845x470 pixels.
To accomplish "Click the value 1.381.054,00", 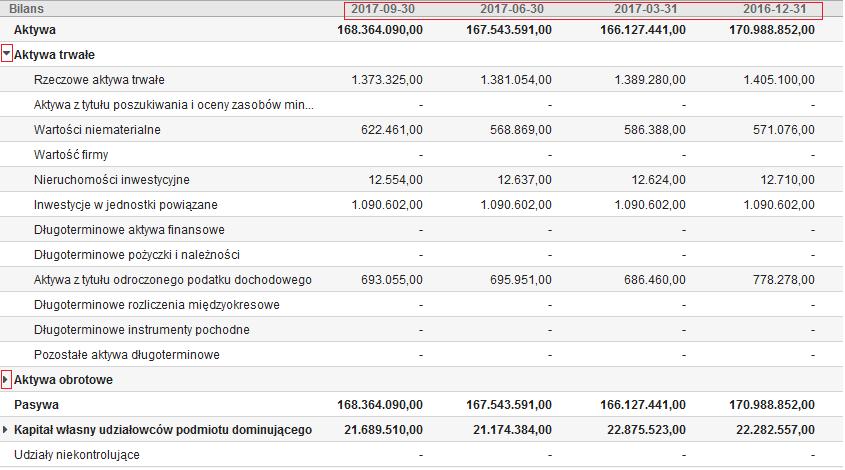I will click(516, 80).
